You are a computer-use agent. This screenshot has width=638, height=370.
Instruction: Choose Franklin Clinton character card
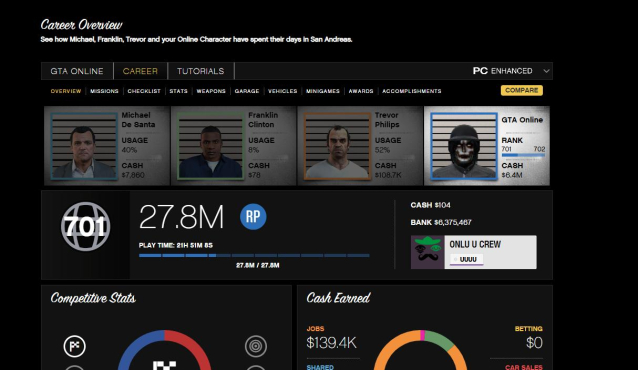click(233, 146)
